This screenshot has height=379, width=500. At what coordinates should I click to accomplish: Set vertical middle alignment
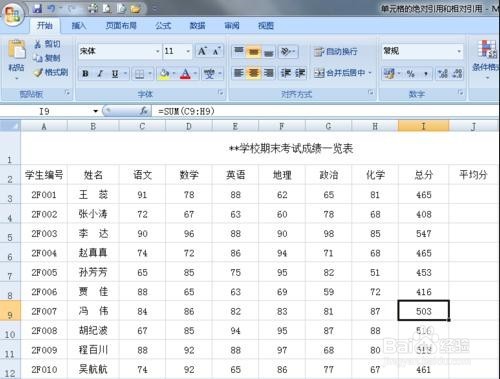click(254, 51)
